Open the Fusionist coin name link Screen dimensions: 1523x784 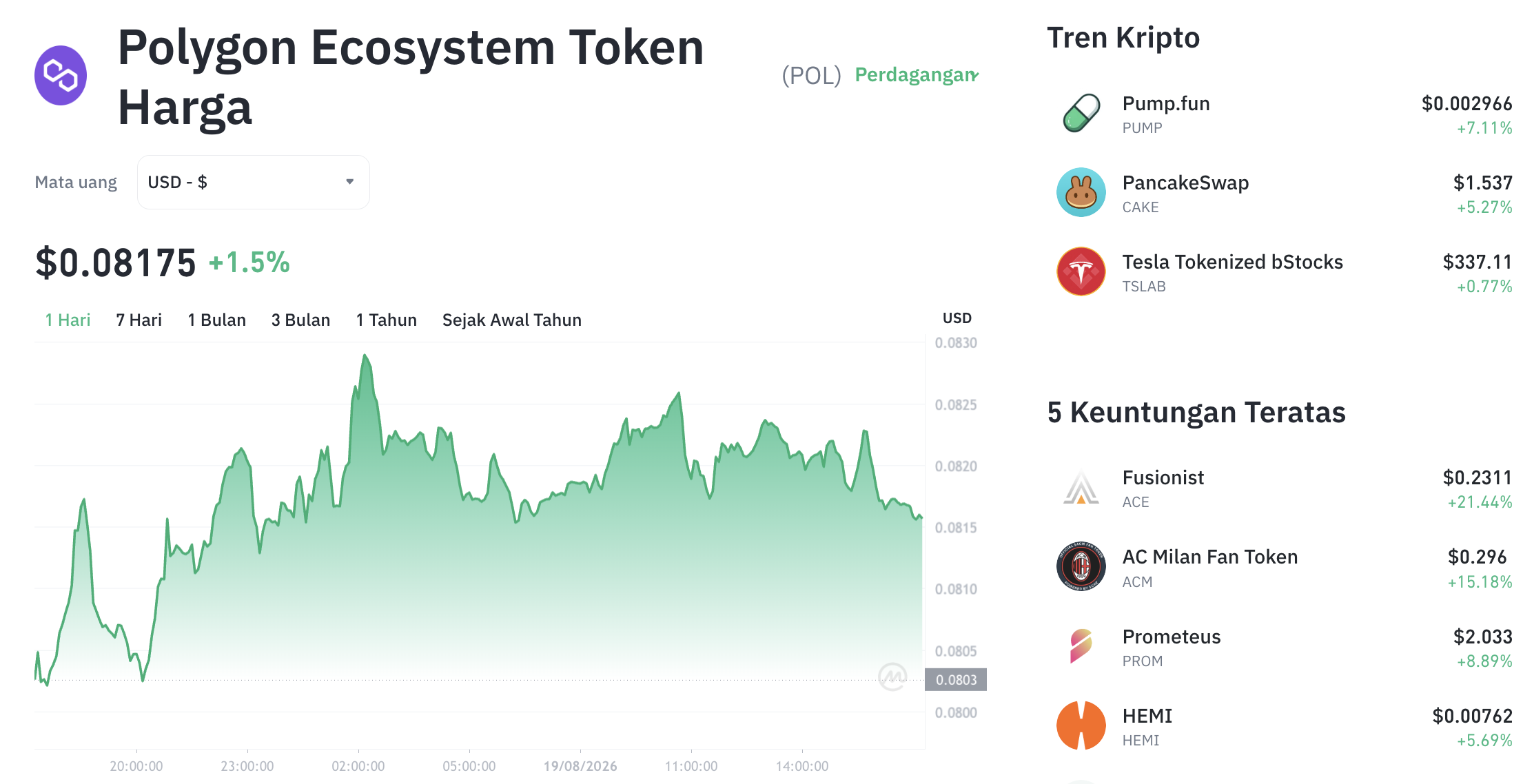(x=1163, y=477)
